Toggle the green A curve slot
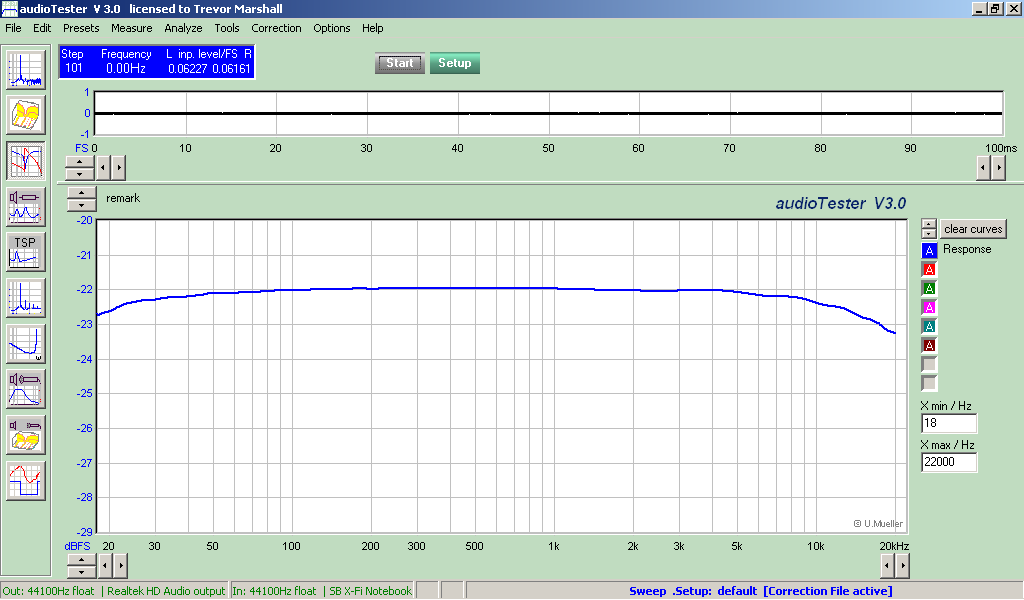The height and width of the screenshot is (600, 1024). point(929,288)
